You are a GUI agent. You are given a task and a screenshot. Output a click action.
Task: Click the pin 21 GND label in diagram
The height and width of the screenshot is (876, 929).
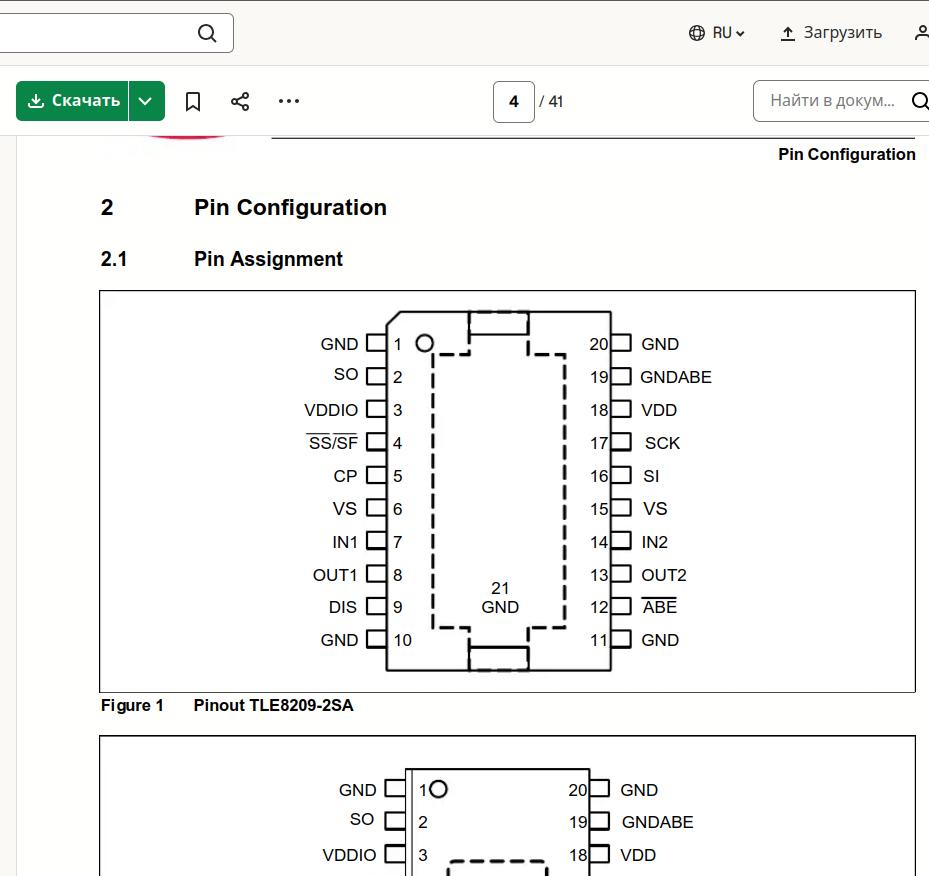pyautogui.click(x=500, y=598)
